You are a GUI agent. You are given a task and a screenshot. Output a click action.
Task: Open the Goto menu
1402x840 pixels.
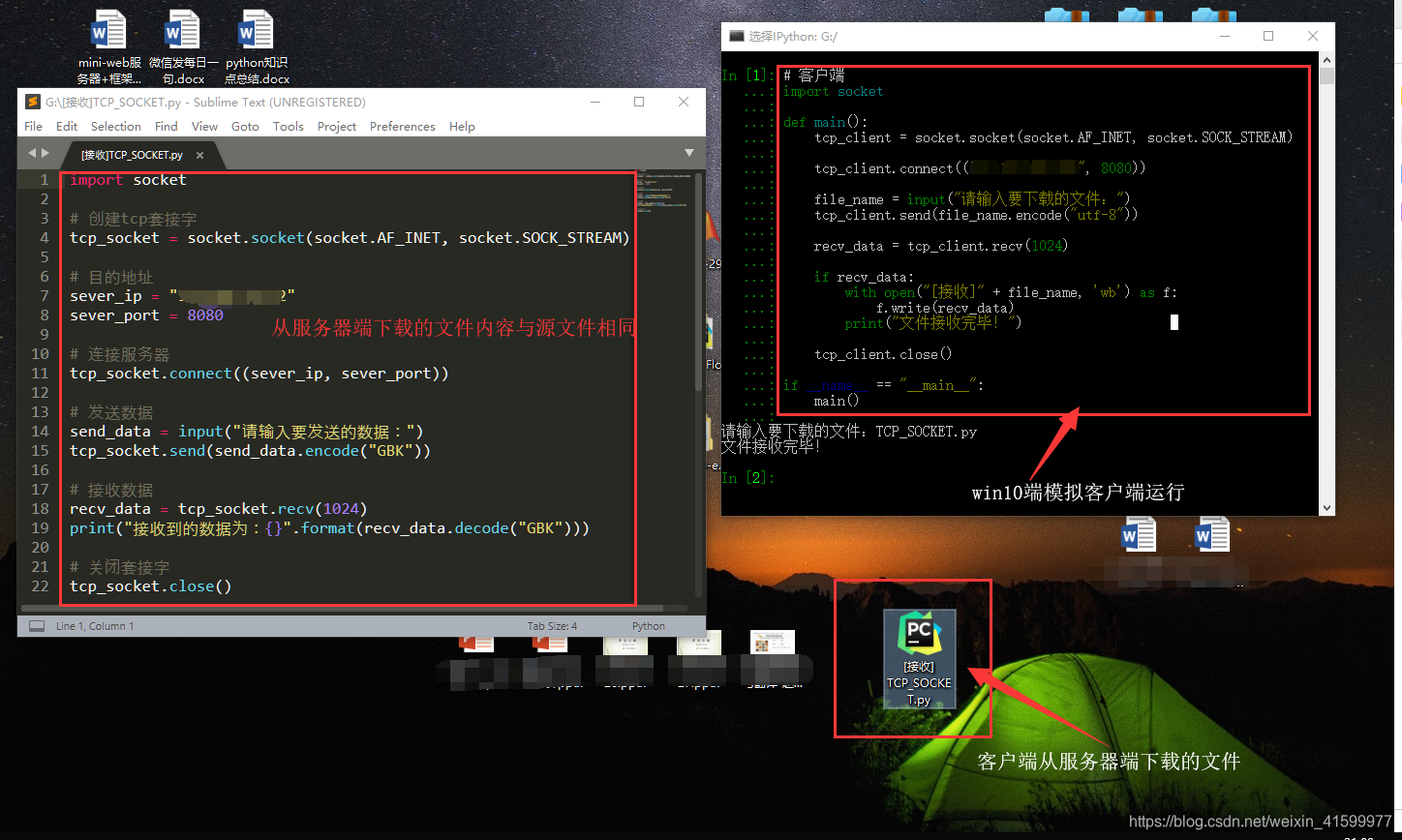tap(245, 126)
